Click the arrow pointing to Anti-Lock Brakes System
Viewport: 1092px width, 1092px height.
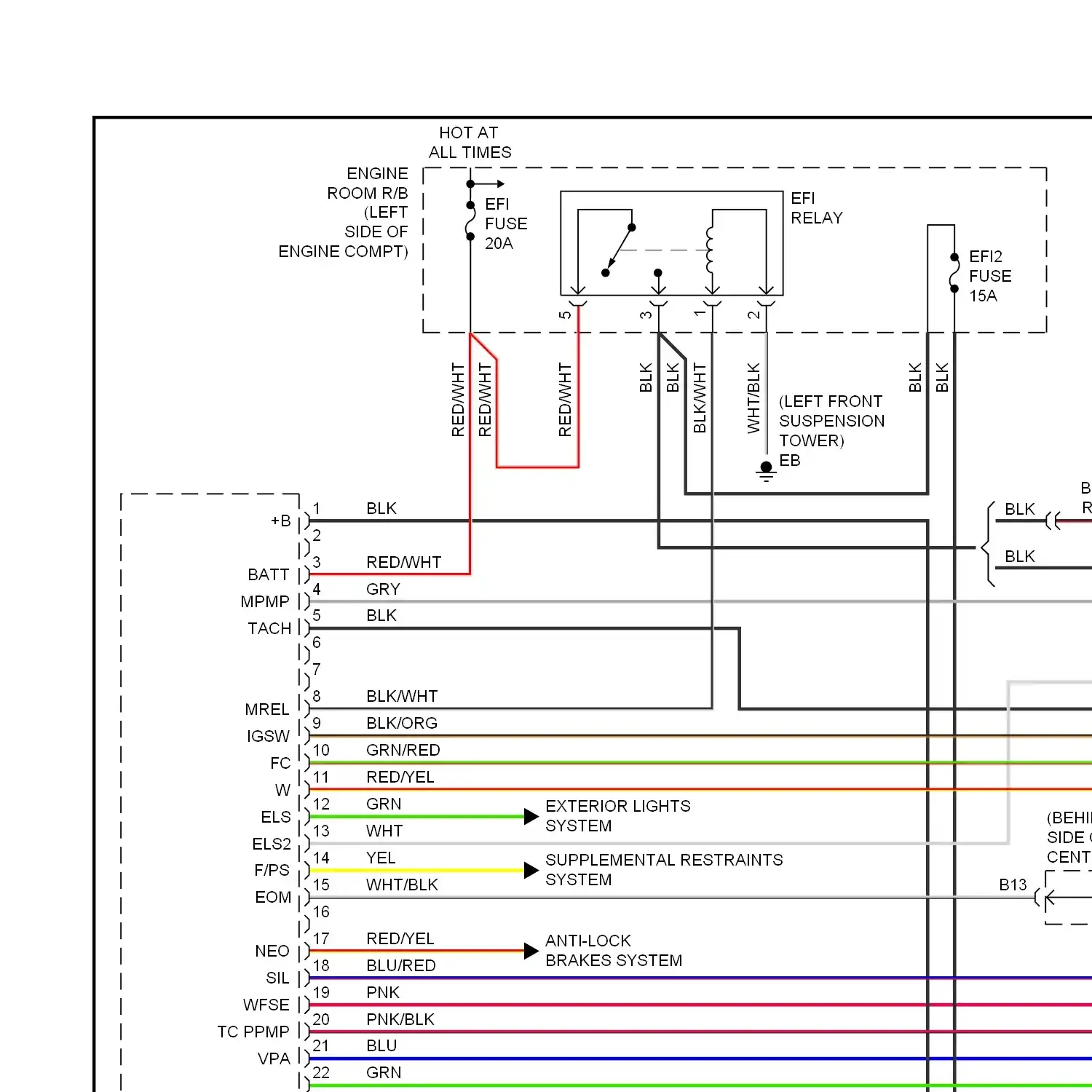531,951
